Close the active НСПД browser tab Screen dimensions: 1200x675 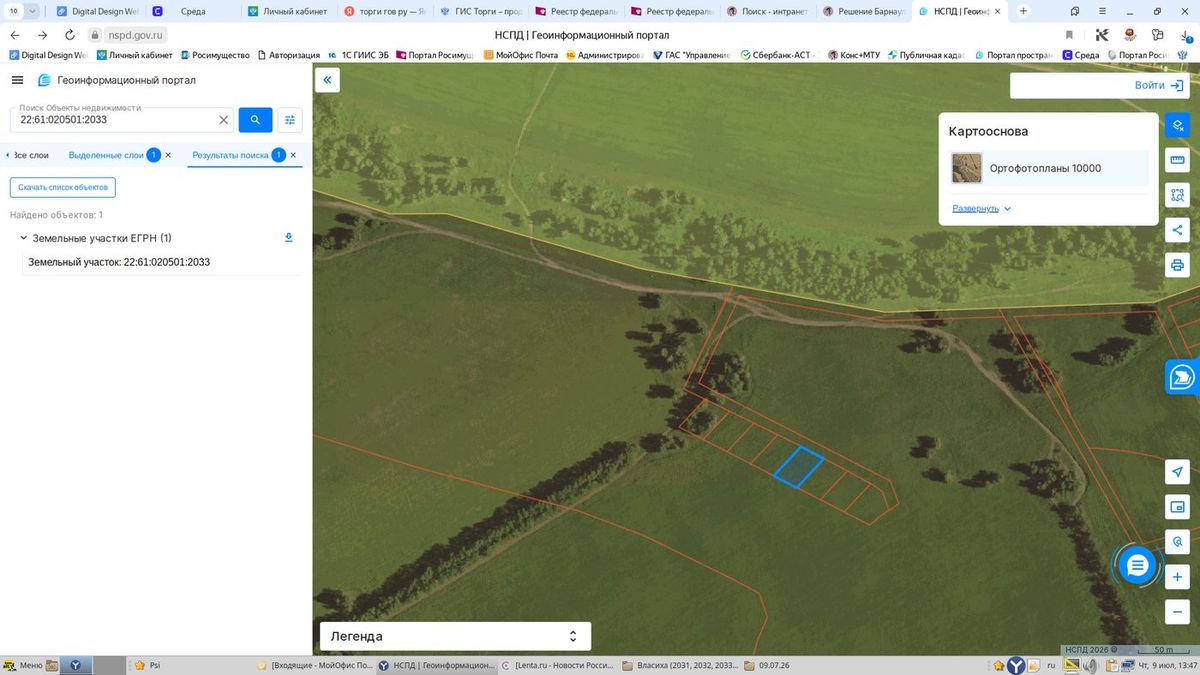[x=996, y=12]
